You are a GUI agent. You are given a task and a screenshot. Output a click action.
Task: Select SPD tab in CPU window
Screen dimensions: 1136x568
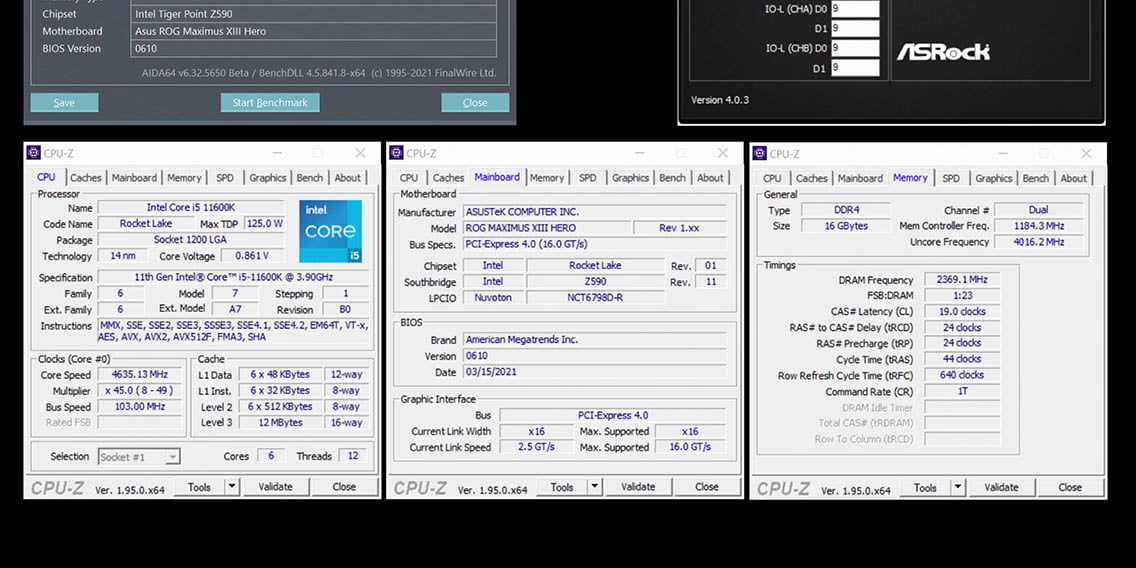pyautogui.click(x=225, y=178)
